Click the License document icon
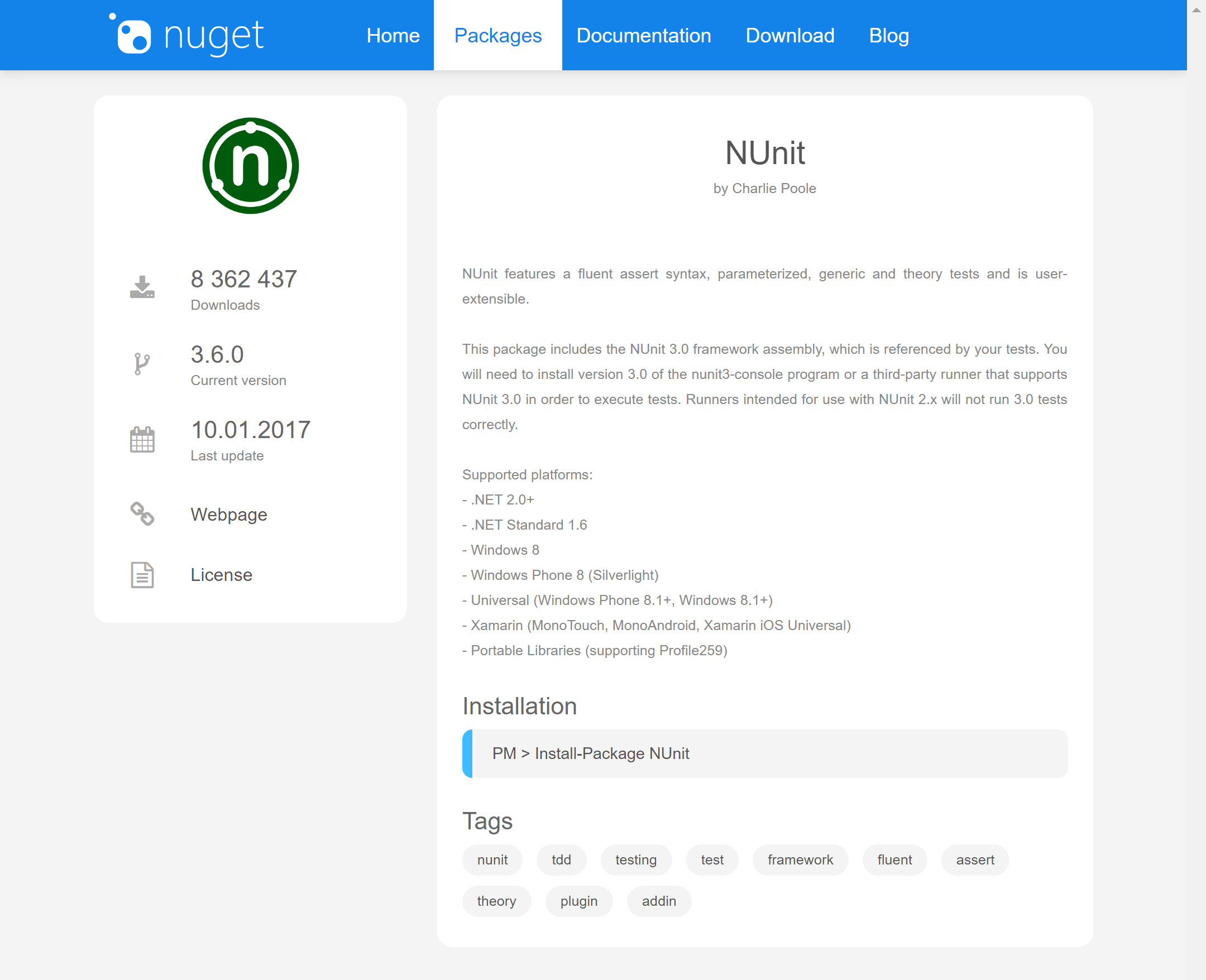The image size is (1206, 980). tap(142, 575)
